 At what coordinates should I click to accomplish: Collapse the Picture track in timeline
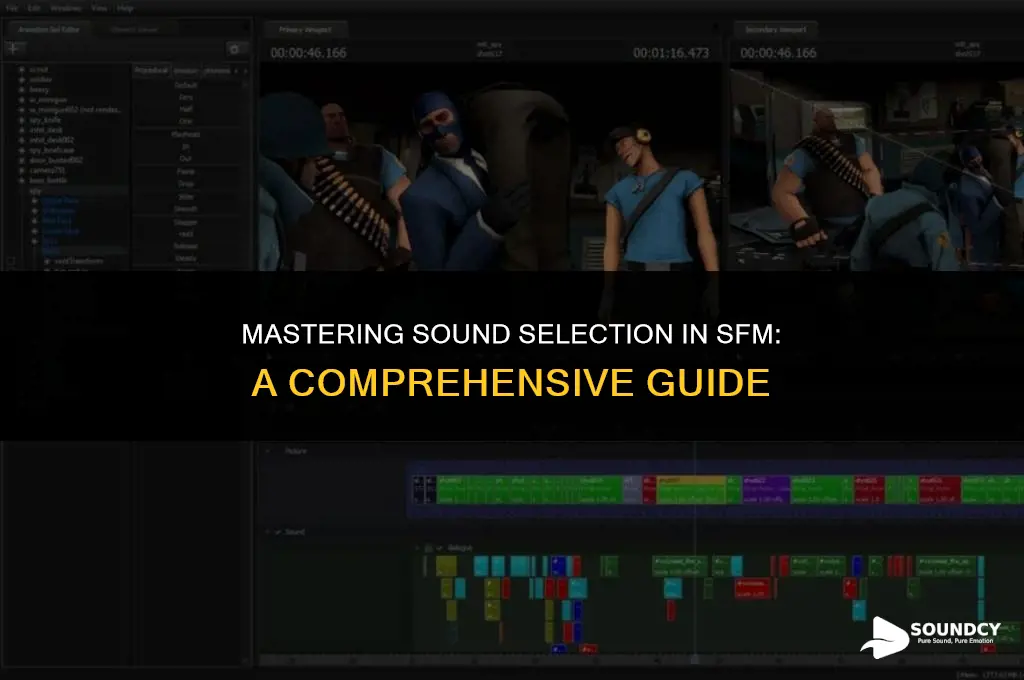pos(267,451)
